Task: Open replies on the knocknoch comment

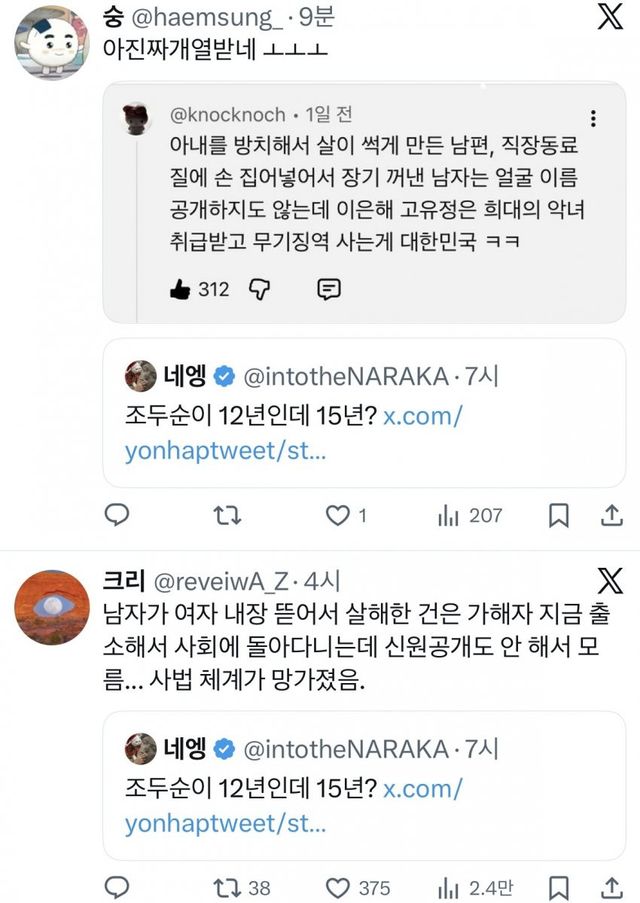Action: 328,289
